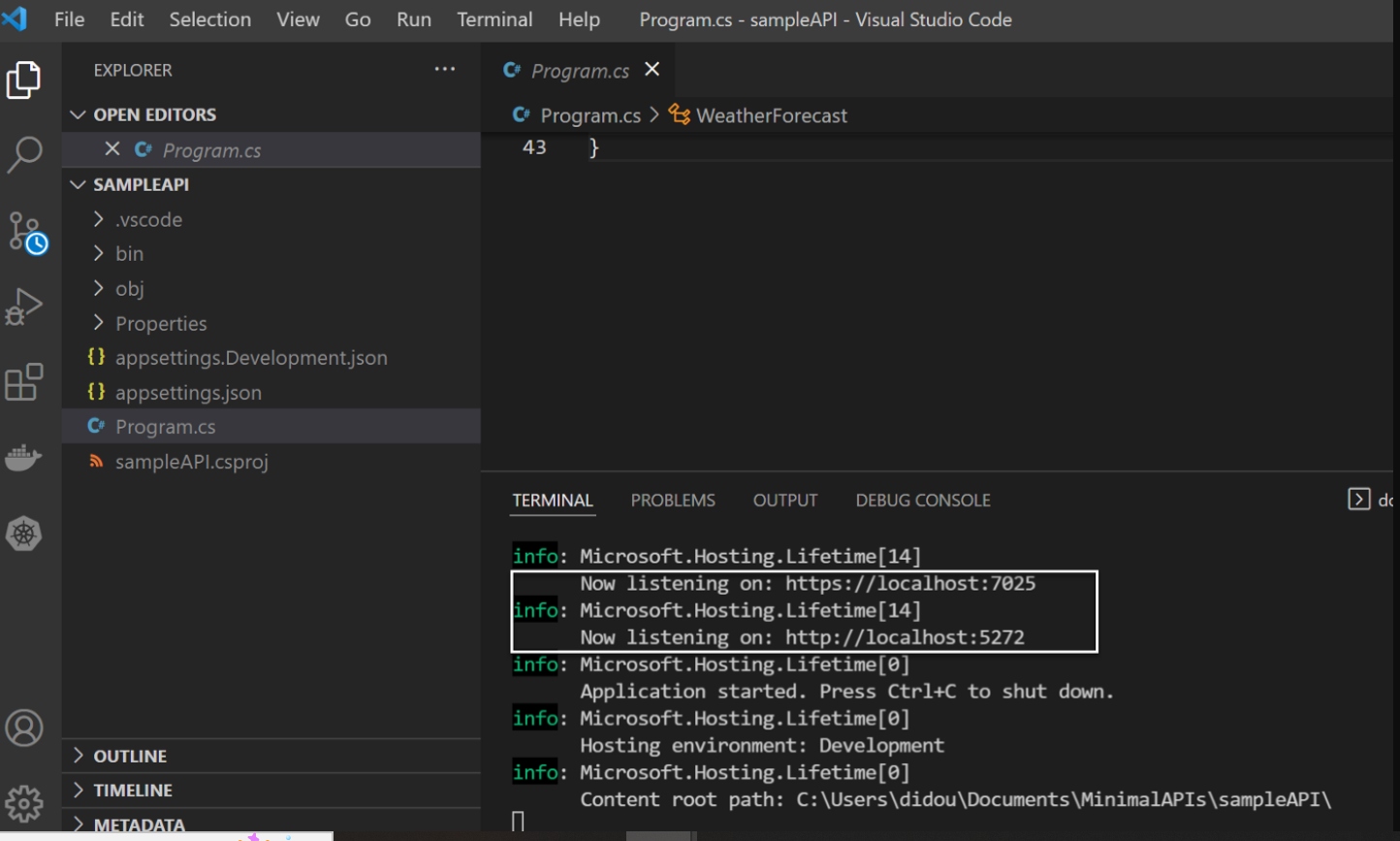Open the Kubernetes view

(24, 534)
